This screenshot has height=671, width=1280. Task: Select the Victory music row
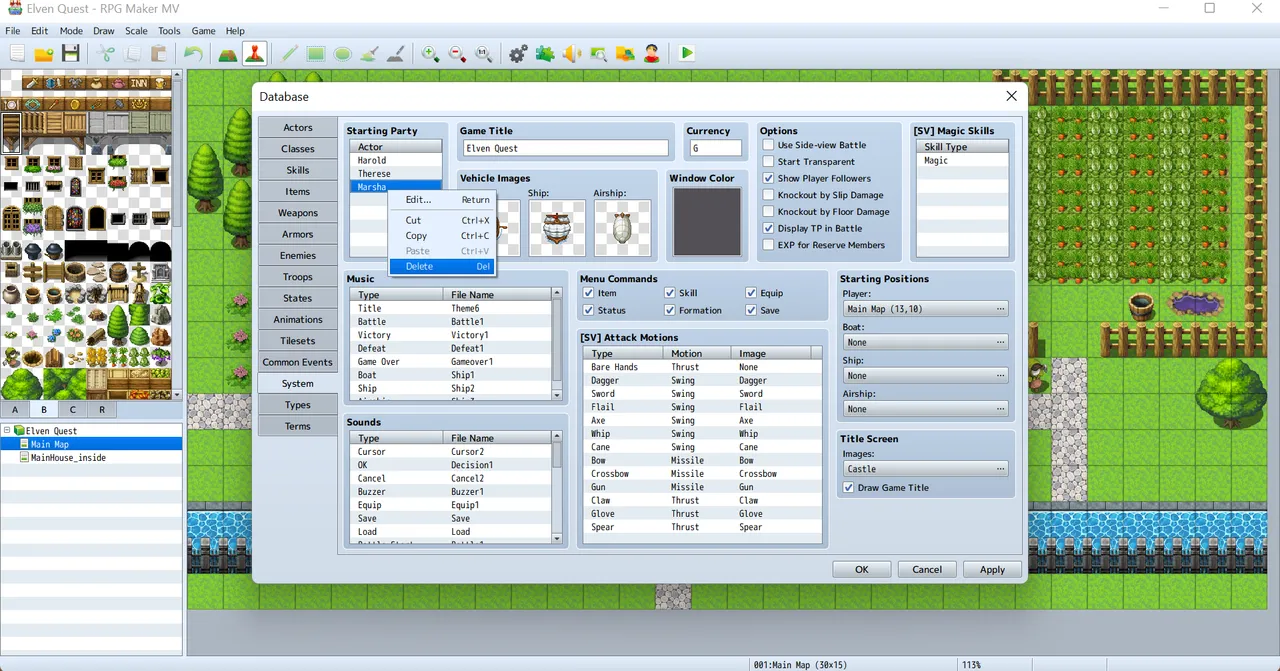pos(450,335)
